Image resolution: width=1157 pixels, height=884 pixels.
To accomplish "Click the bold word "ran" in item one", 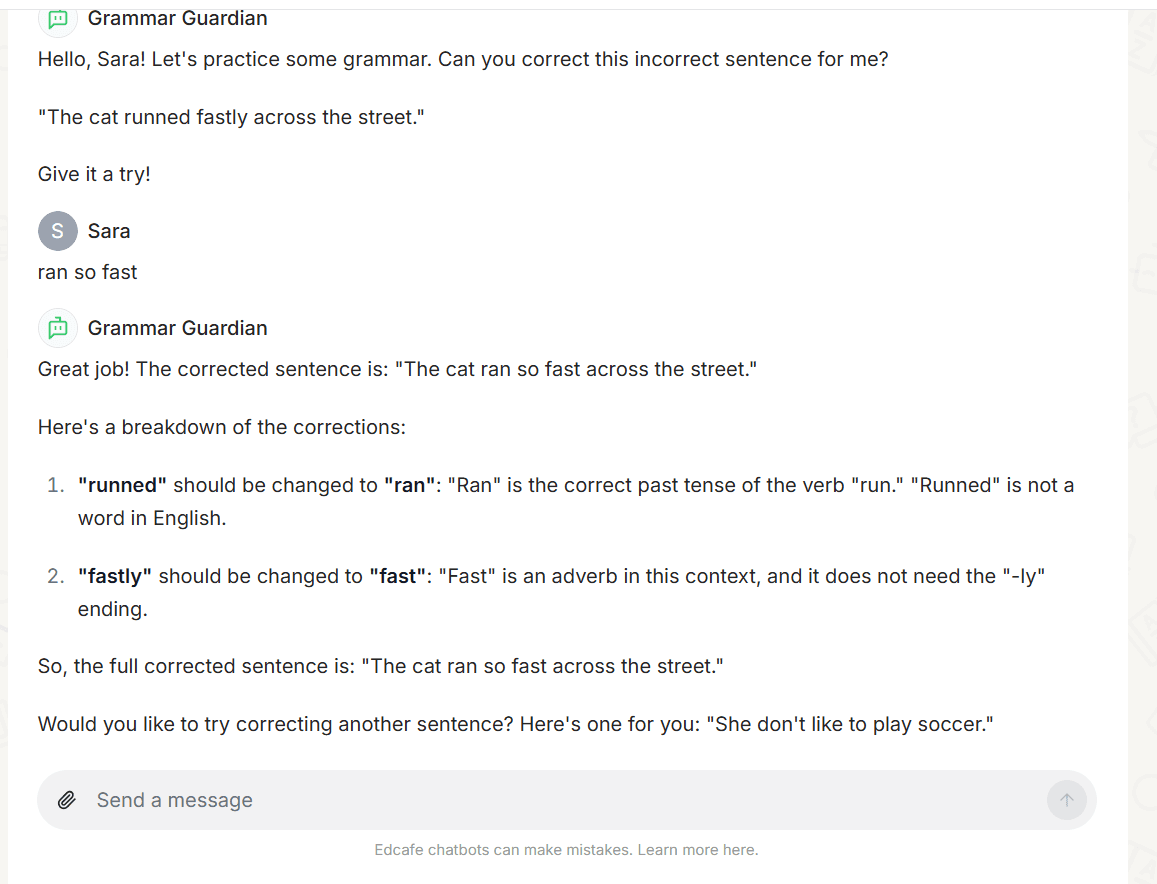I will (410, 485).
